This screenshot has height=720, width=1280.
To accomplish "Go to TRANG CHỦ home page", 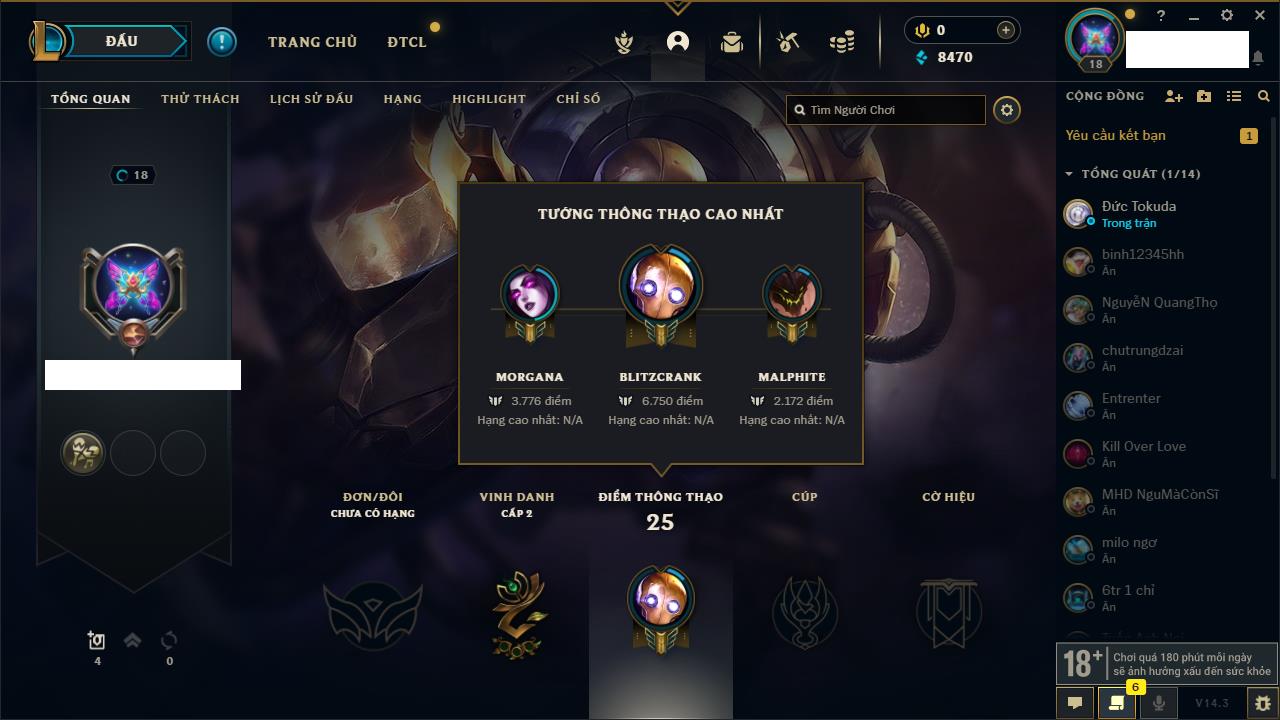I will point(312,42).
